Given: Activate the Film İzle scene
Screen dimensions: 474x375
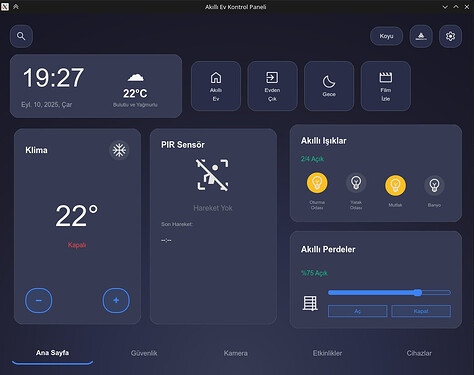Looking at the screenshot, I should pyautogui.click(x=386, y=86).
